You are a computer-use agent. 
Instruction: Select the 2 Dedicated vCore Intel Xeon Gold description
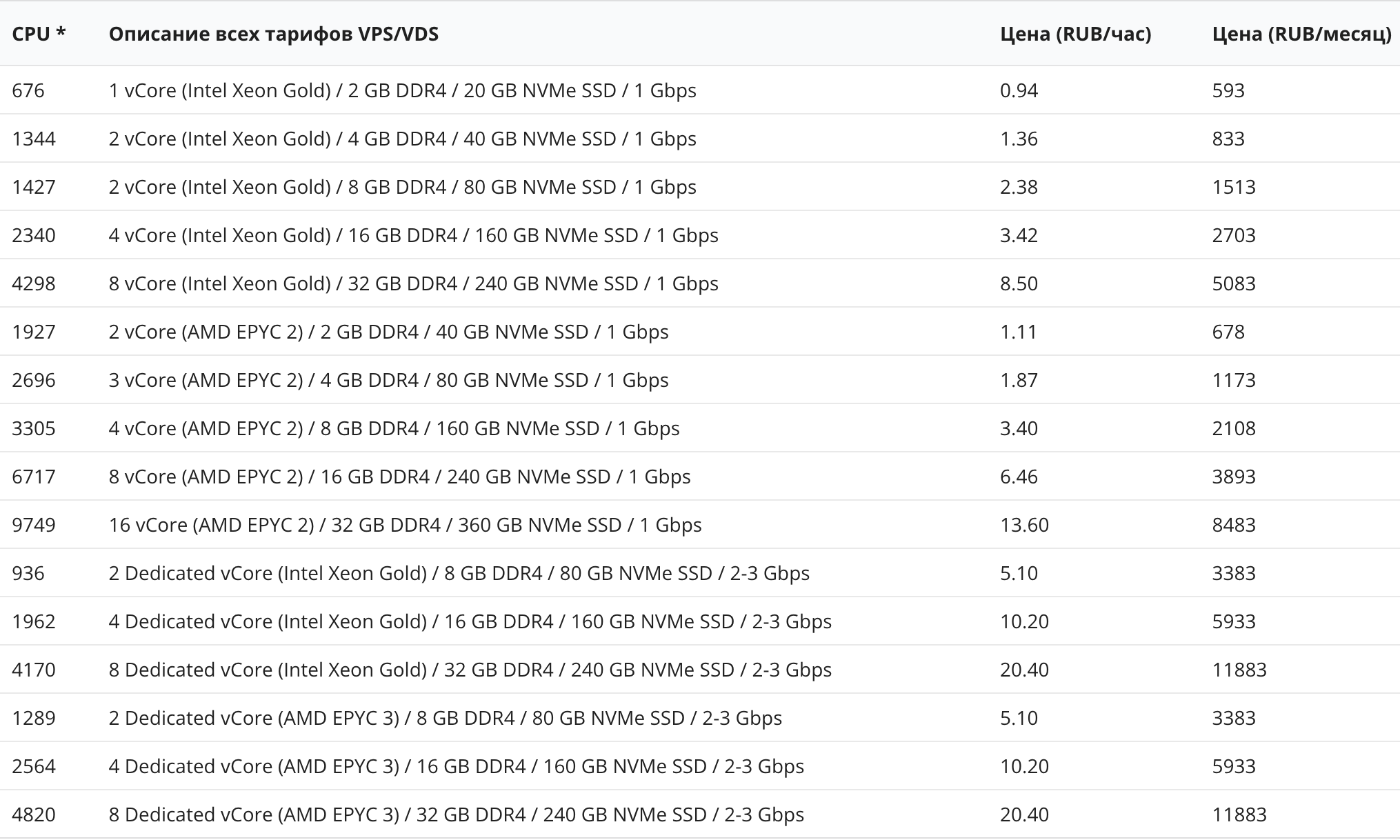pos(459,573)
